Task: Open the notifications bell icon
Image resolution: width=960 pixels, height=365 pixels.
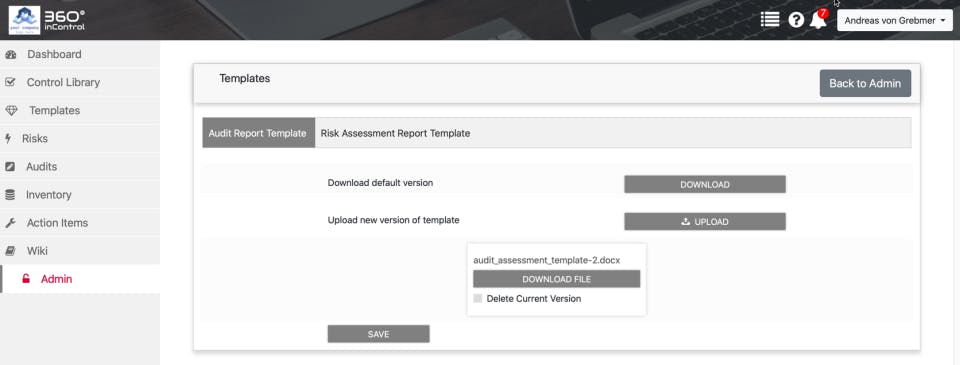Action: (817, 20)
